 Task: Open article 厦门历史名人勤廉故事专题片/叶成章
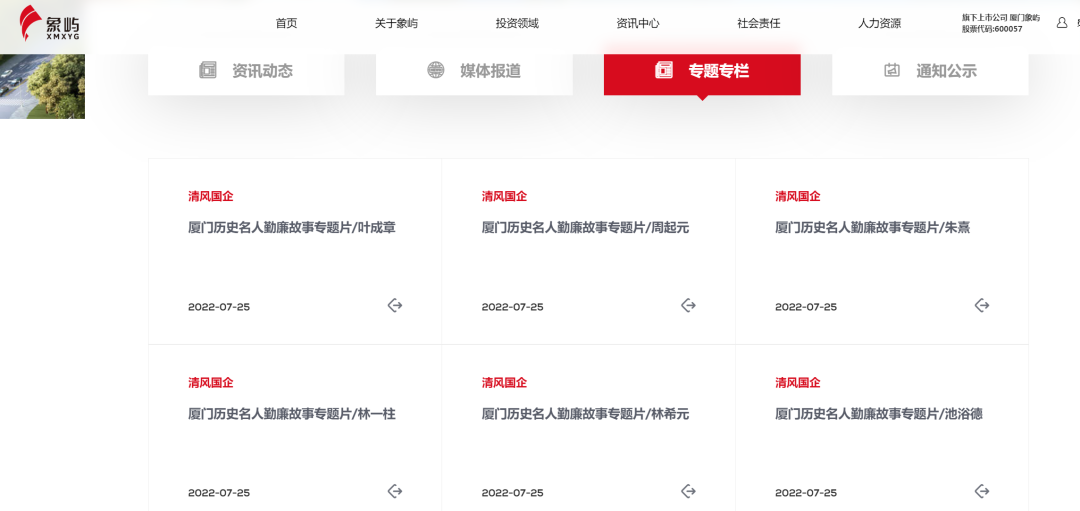[x=292, y=228]
